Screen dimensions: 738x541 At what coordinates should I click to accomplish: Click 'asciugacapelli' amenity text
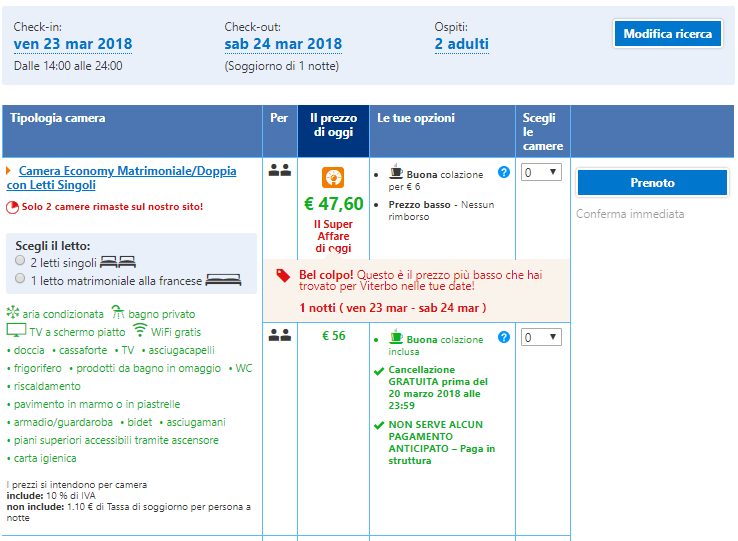[181, 350]
